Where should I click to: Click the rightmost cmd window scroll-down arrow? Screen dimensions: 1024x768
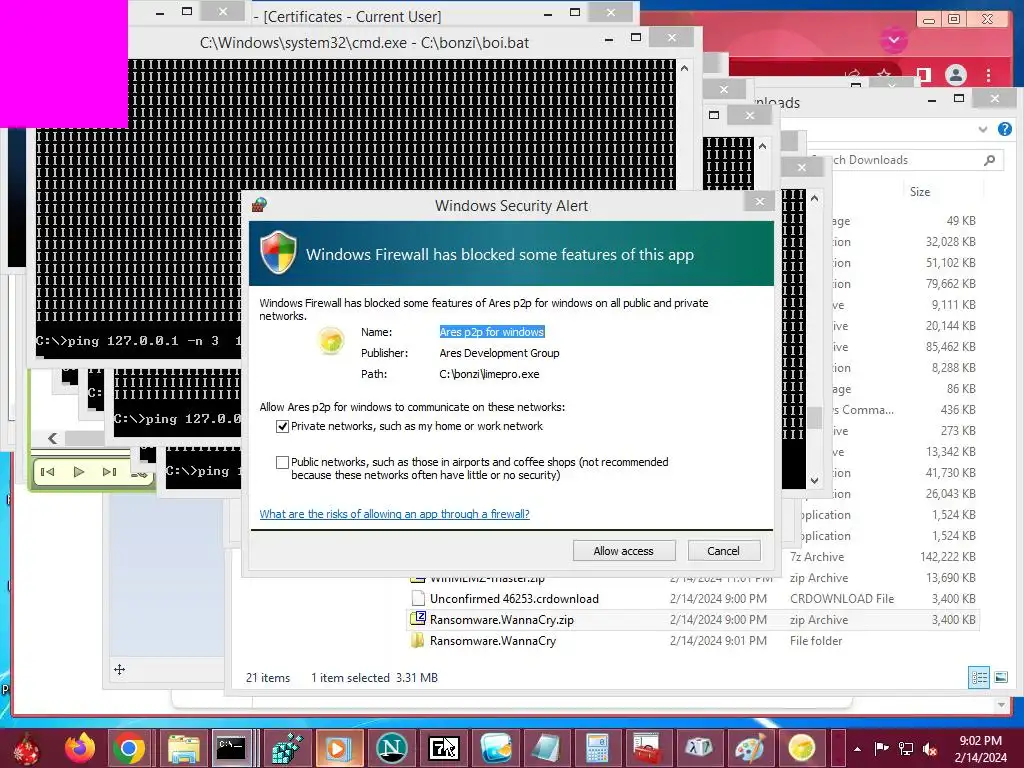tap(814, 481)
